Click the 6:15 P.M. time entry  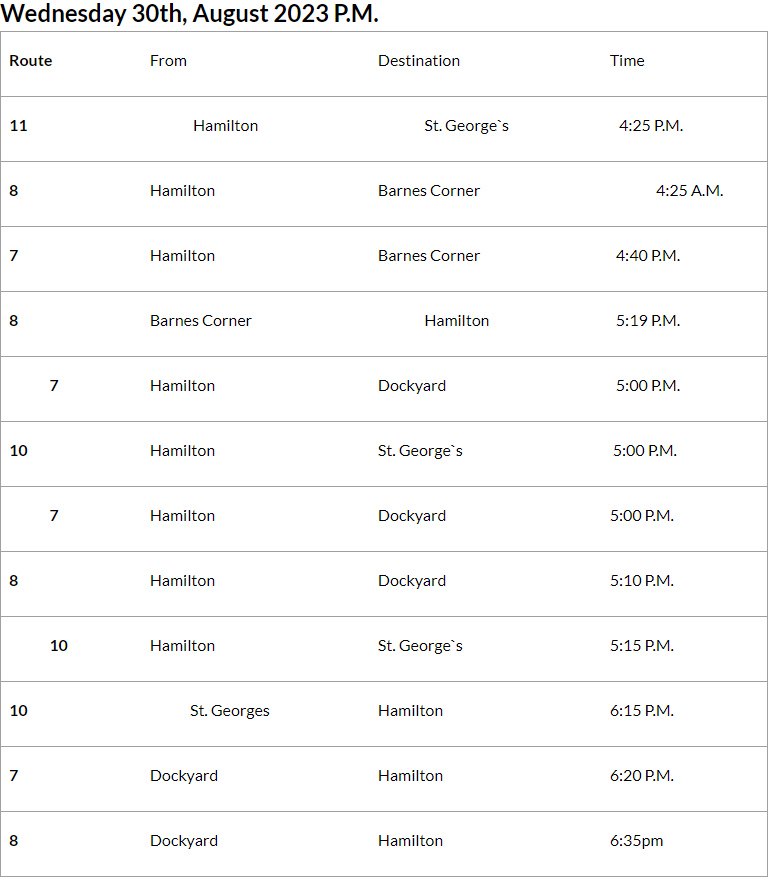[642, 711]
